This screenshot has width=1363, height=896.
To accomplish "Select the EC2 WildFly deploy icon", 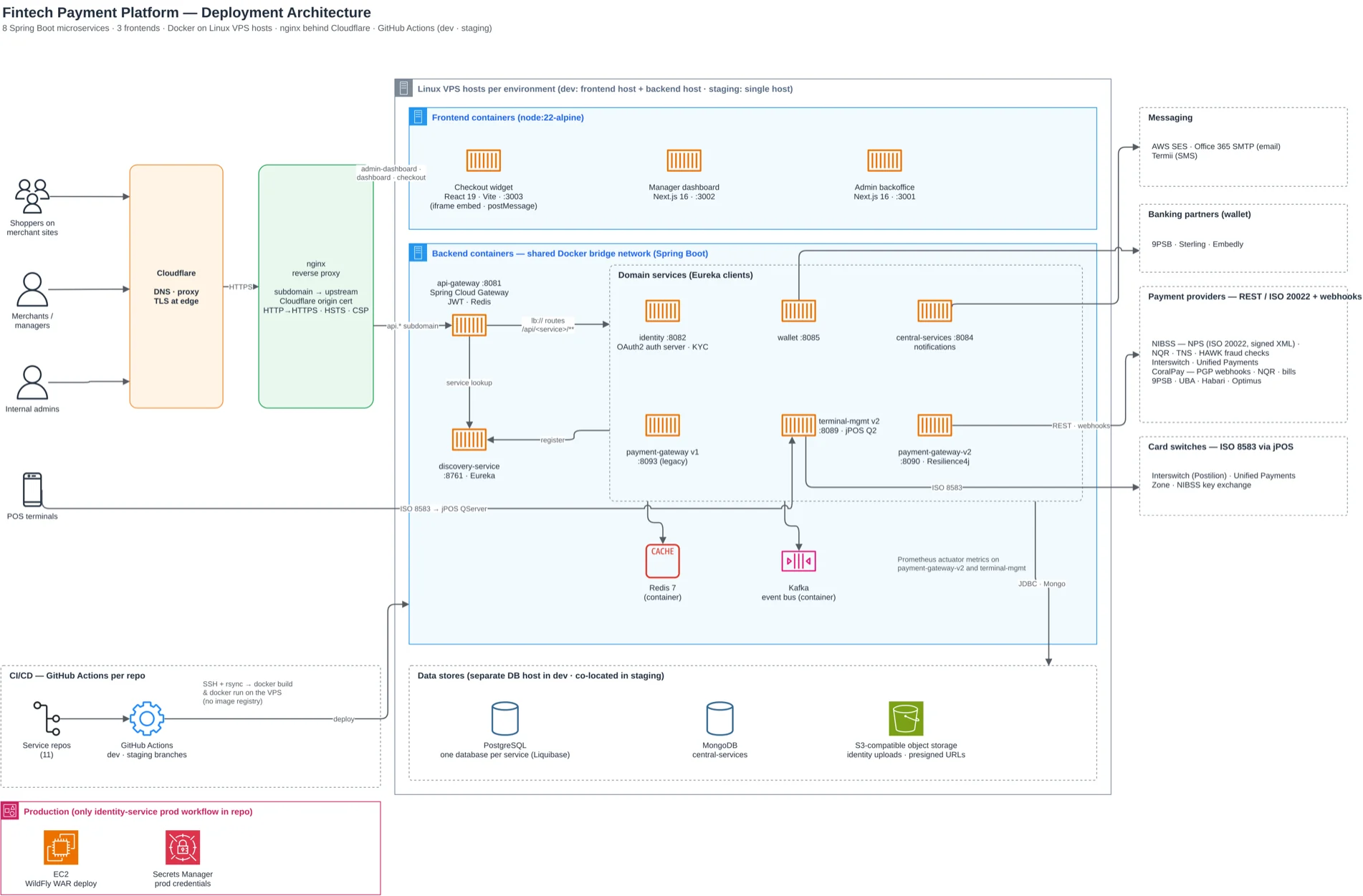I will point(61,847).
